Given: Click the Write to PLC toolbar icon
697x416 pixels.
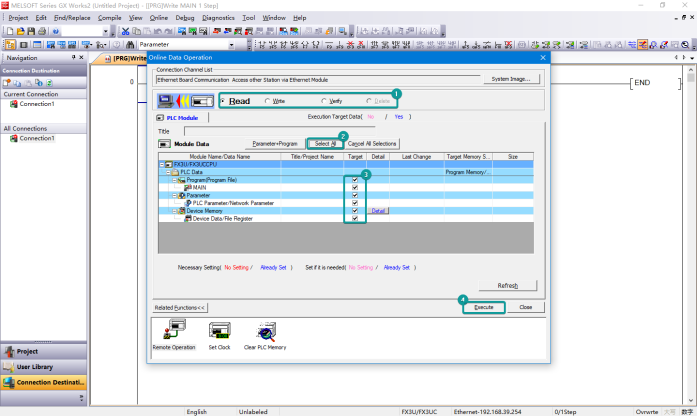Looking at the screenshot, I should tap(216, 32).
